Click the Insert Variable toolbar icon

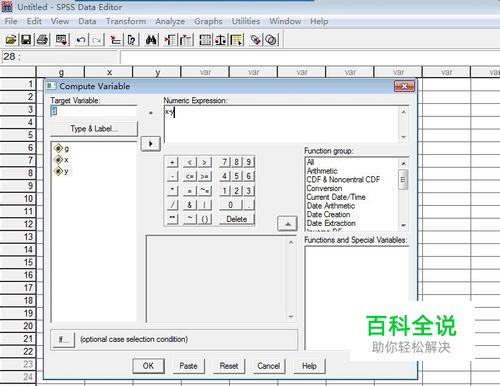pos(186,40)
